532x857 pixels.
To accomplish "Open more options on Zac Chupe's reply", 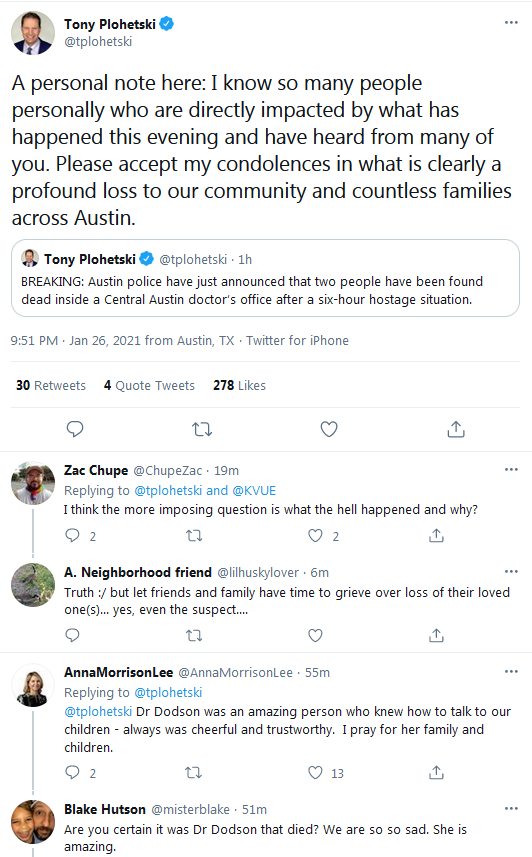I will coord(511,469).
